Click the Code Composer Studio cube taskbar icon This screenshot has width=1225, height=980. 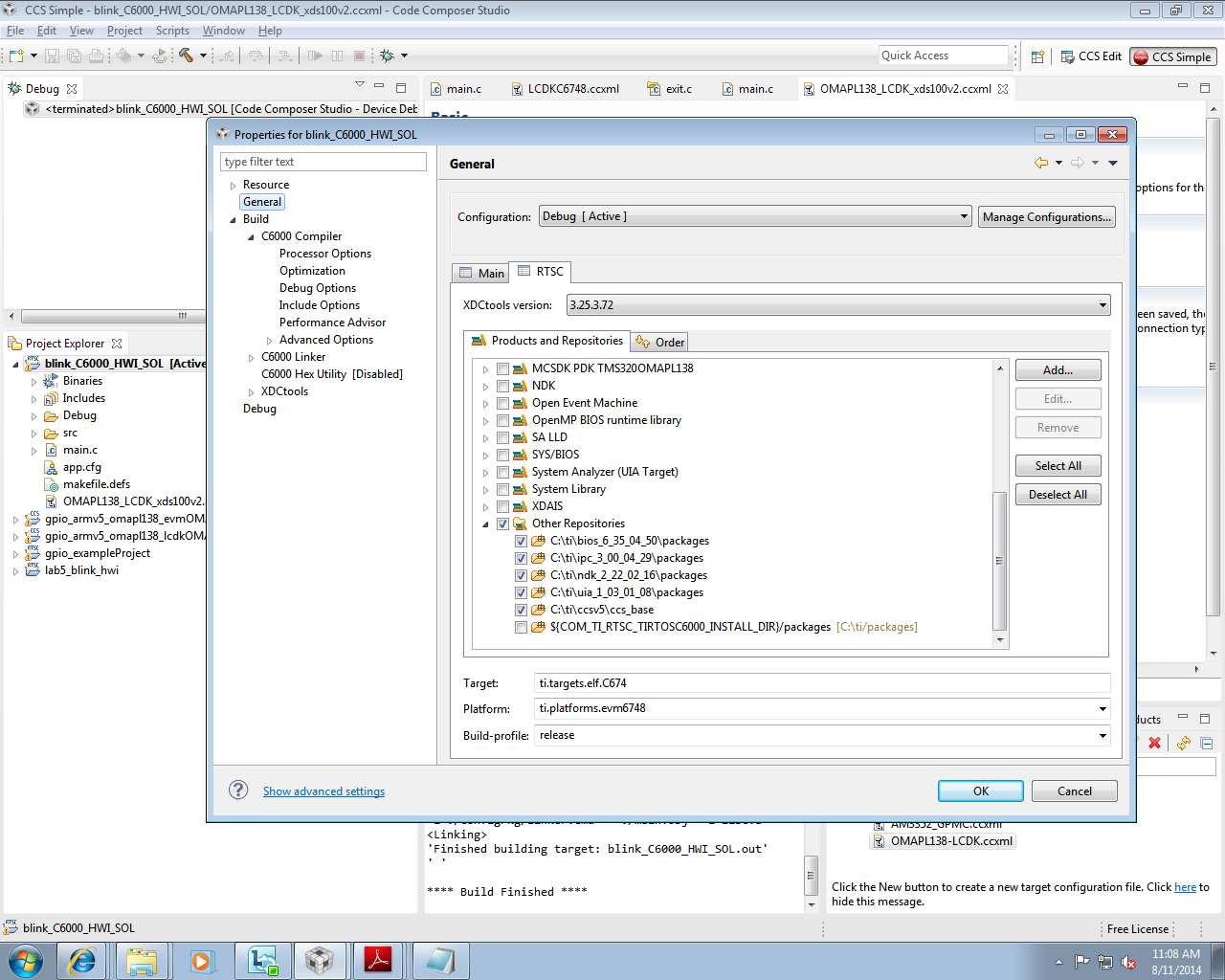[319, 960]
